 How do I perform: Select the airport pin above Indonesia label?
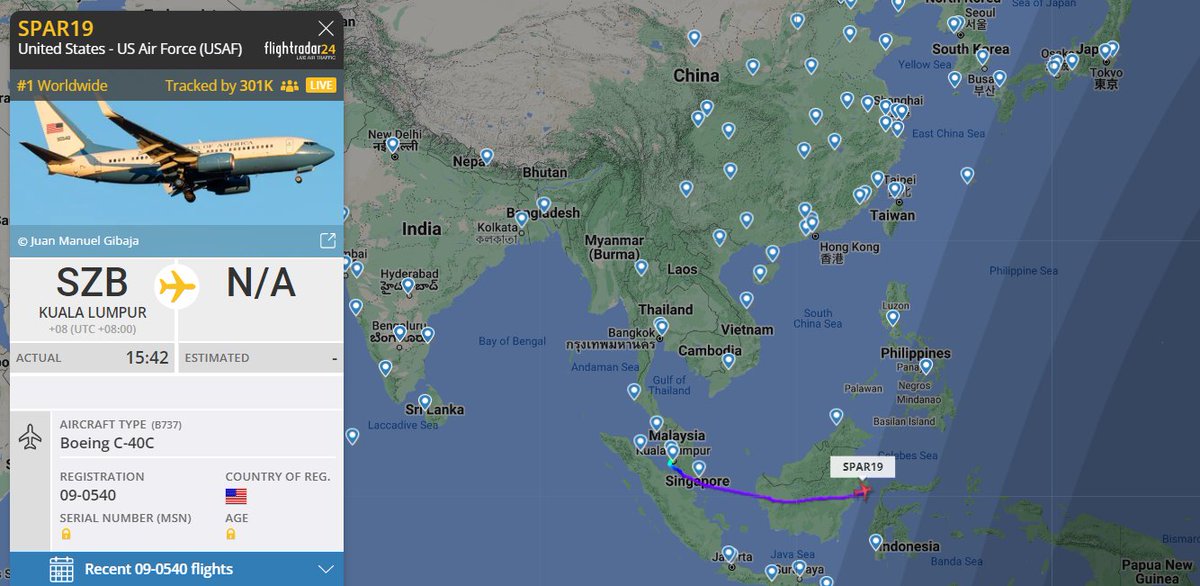(x=875, y=543)
